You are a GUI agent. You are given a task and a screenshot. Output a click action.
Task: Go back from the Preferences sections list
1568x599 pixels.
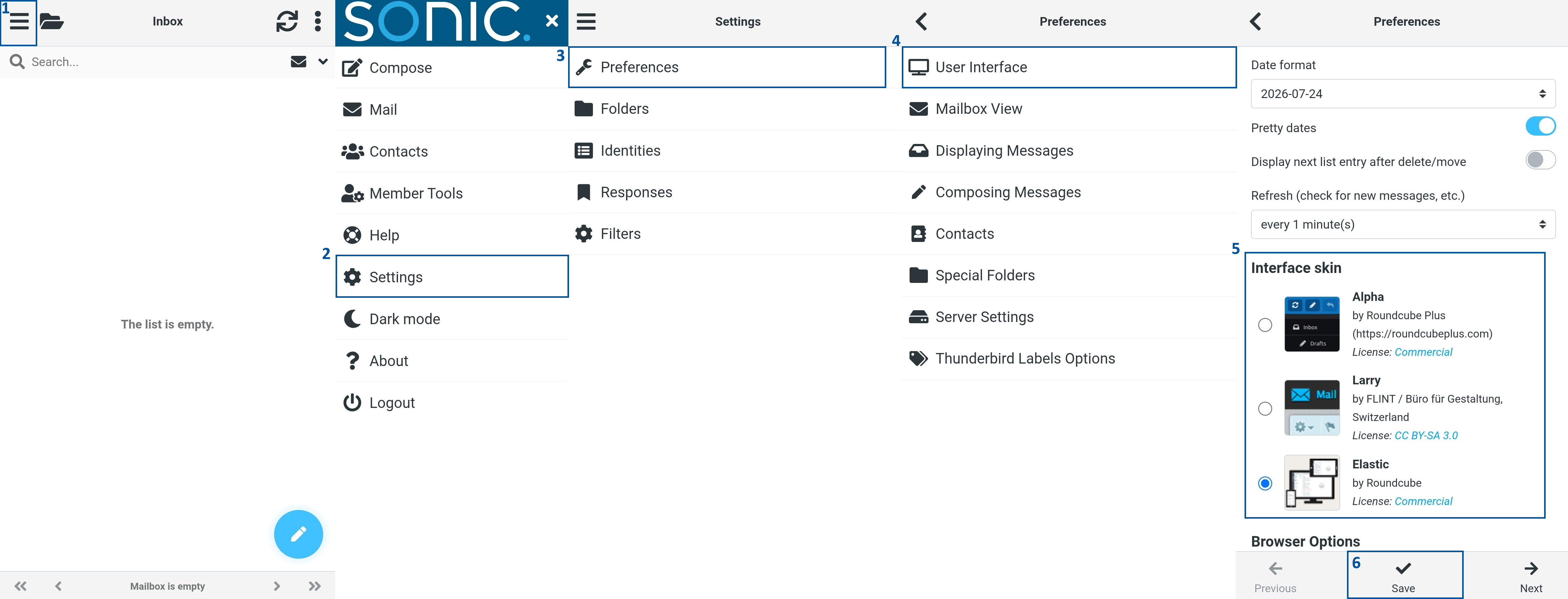pos(922,21)
